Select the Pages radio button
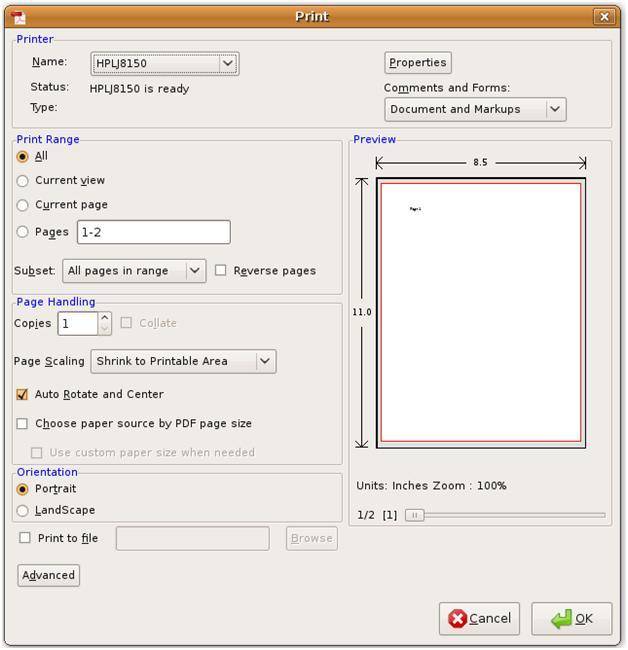Viewport: 628px width, 650px height. click(23, 232)
